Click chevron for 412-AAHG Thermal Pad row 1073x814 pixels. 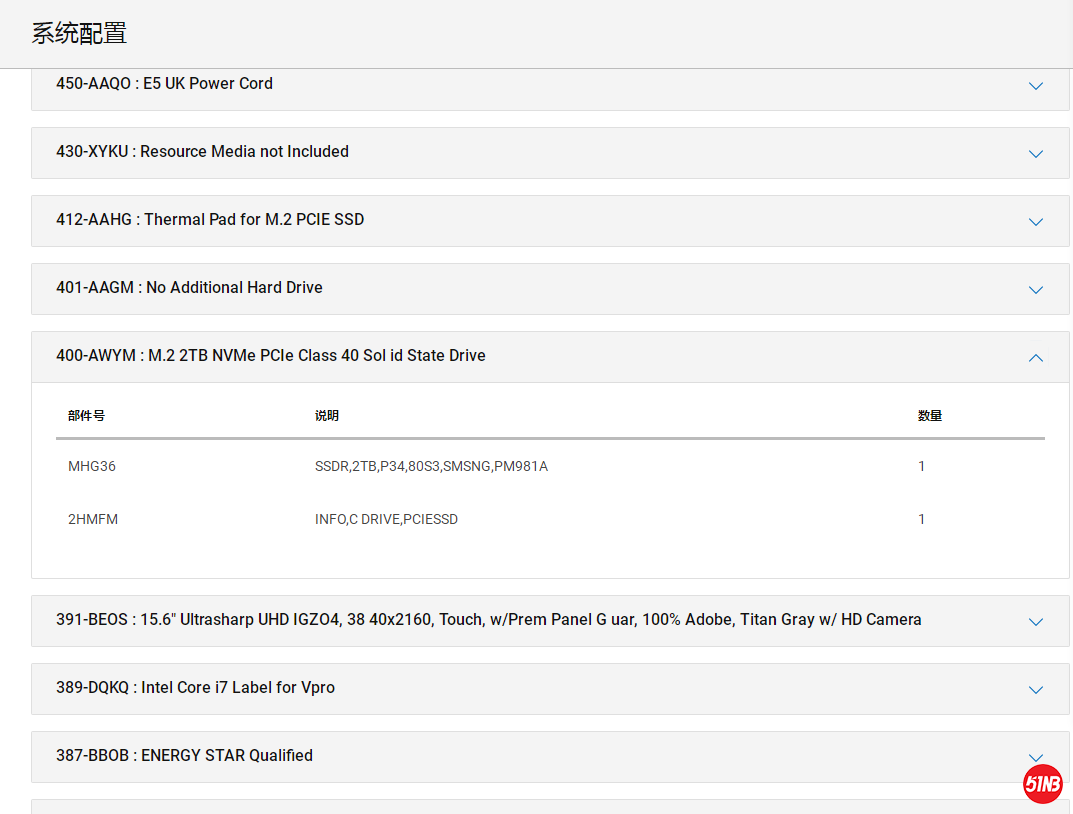pyautogui.click(x=1036, y=222)
